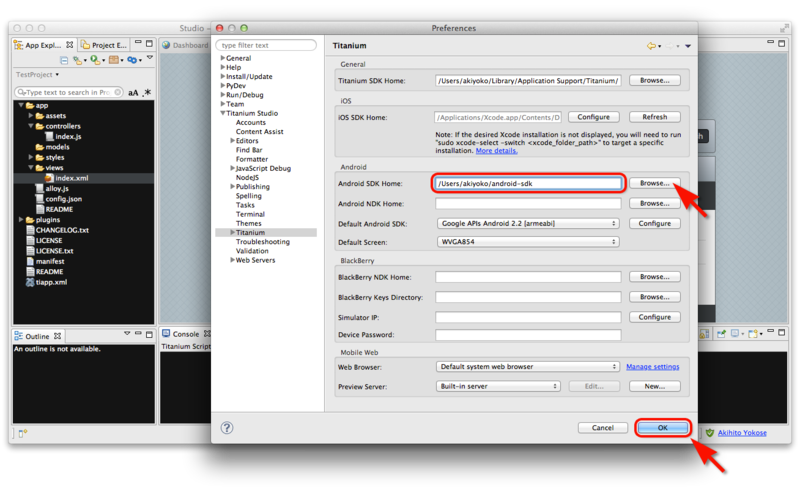Minimize the Outline panel
The width and height of the screenshot is (800, 492).
[x=138, y=333]
